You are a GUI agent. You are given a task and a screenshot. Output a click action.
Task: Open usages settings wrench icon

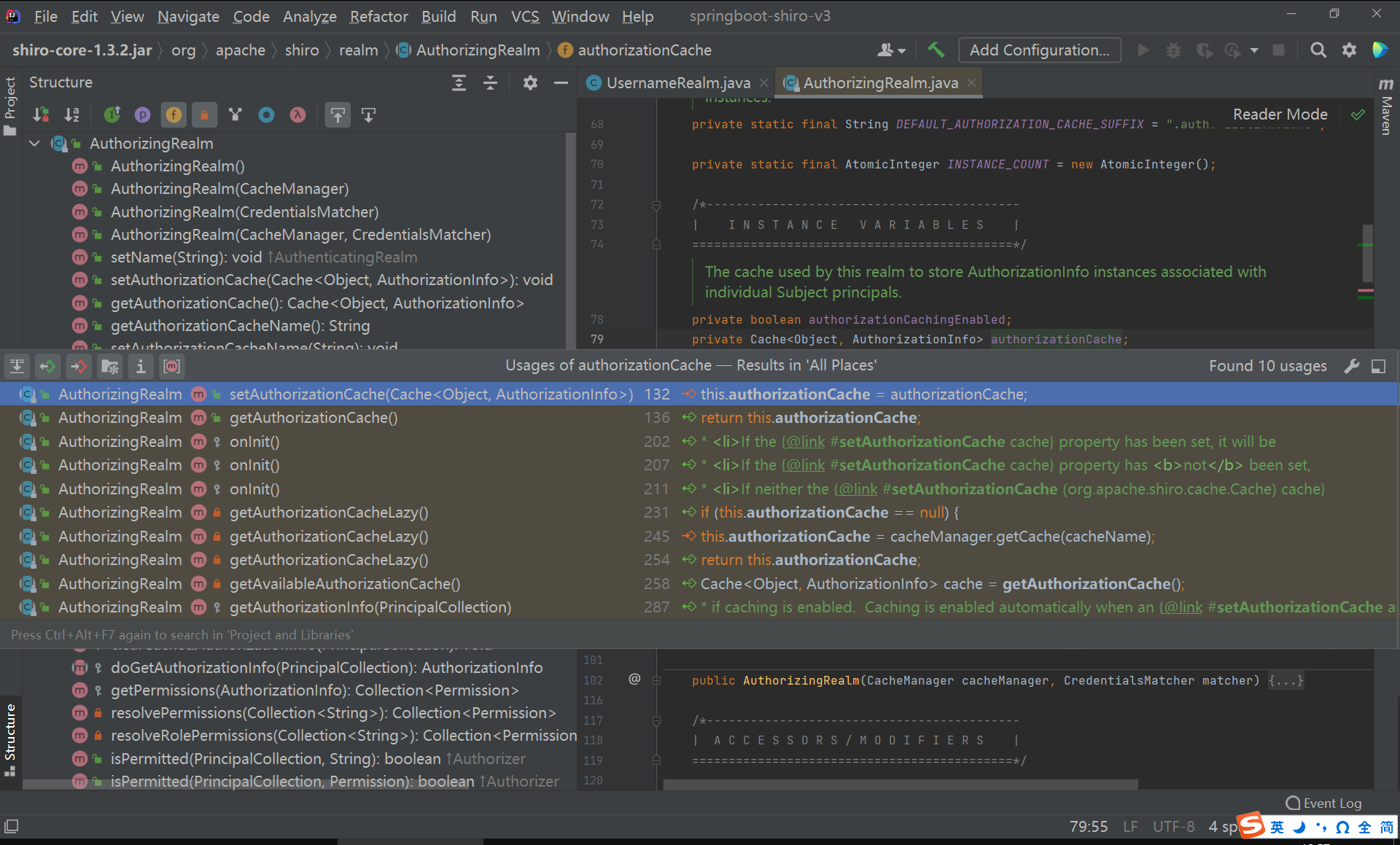pyautogui.click(x=1351, y=367)
